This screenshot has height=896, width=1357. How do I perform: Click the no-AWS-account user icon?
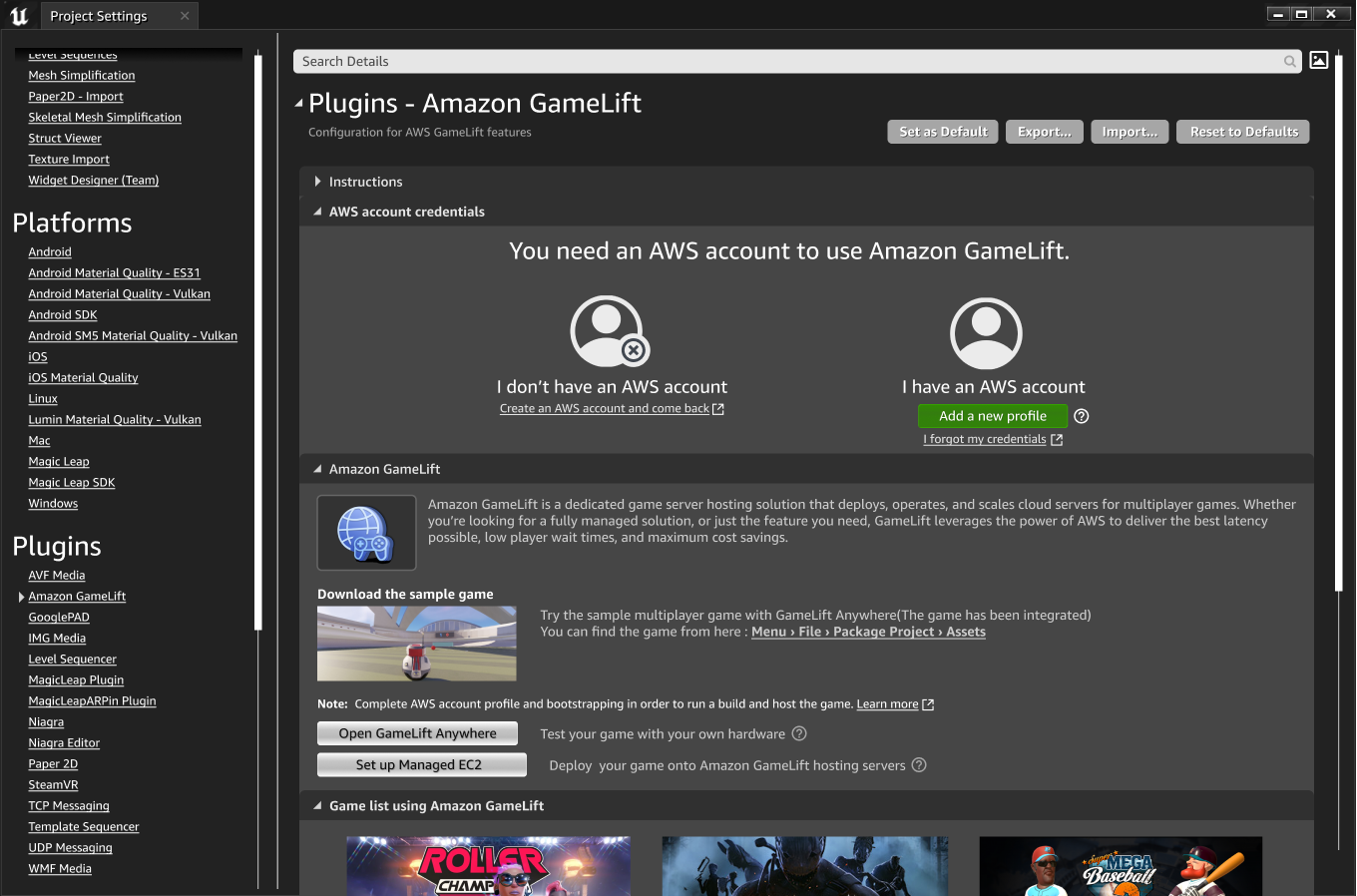tap(609, 332)
